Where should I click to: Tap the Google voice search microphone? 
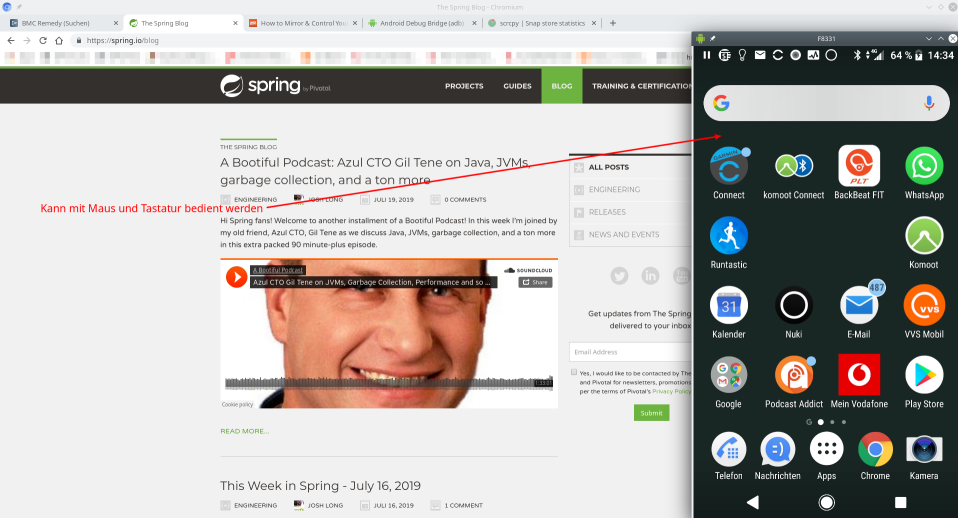tap(929, 103)
